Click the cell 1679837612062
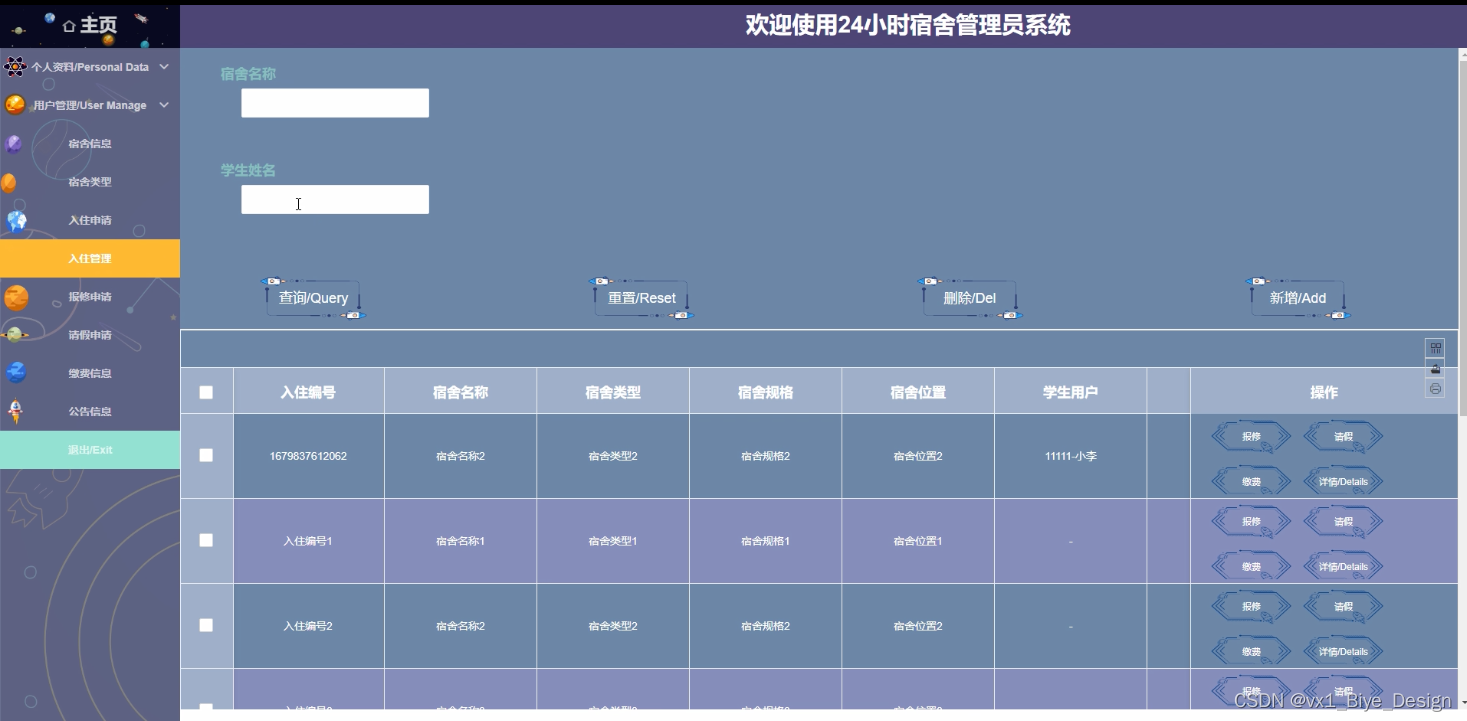1467x721 pixels. [x=308, y=456]
